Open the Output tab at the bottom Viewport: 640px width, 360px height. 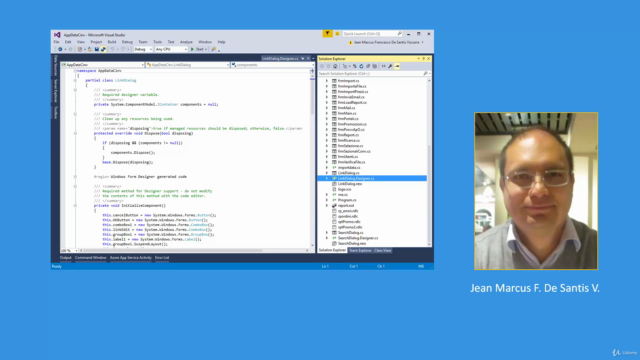tap(66, 258)
